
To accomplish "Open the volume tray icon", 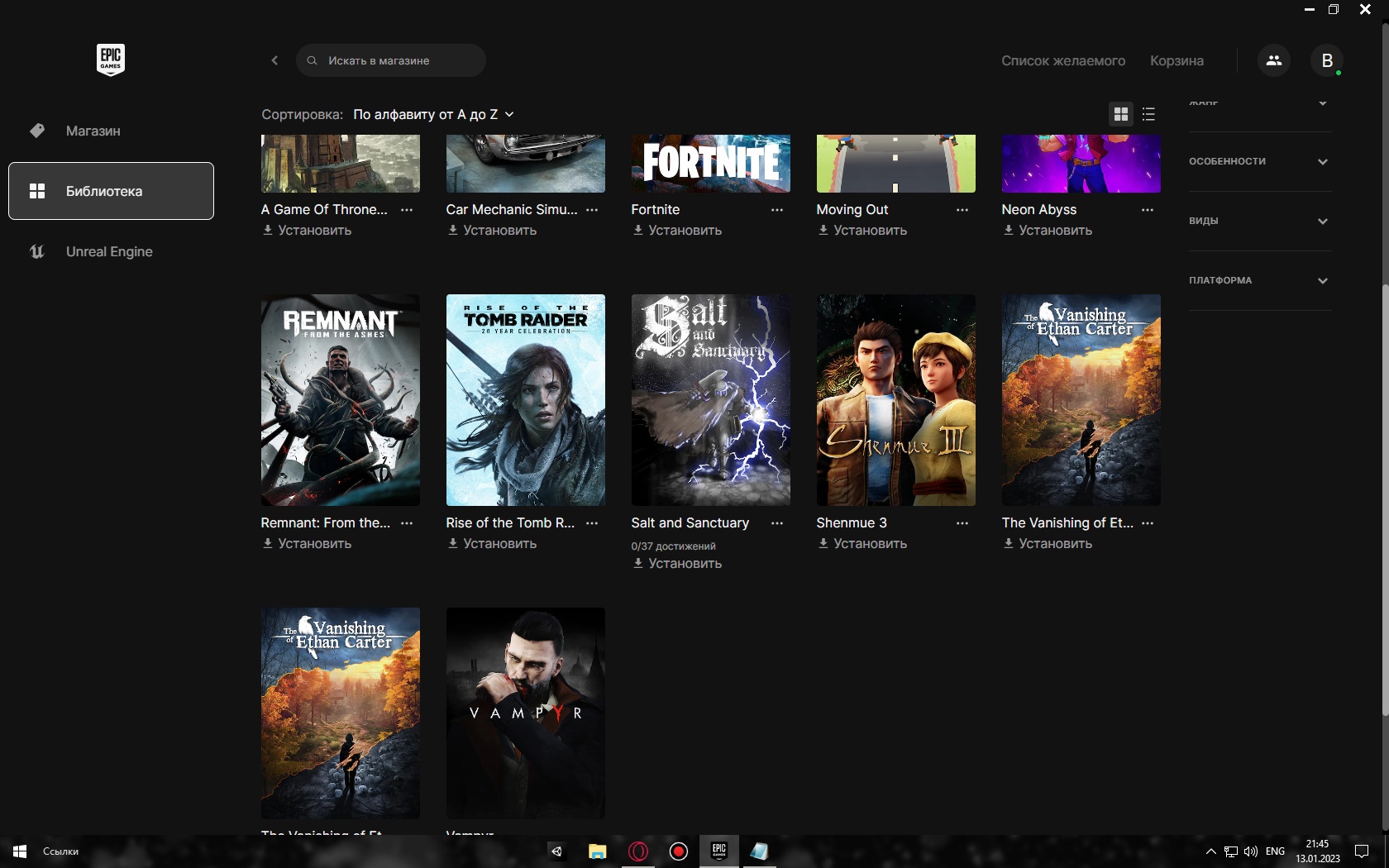I will (1251, 851).
